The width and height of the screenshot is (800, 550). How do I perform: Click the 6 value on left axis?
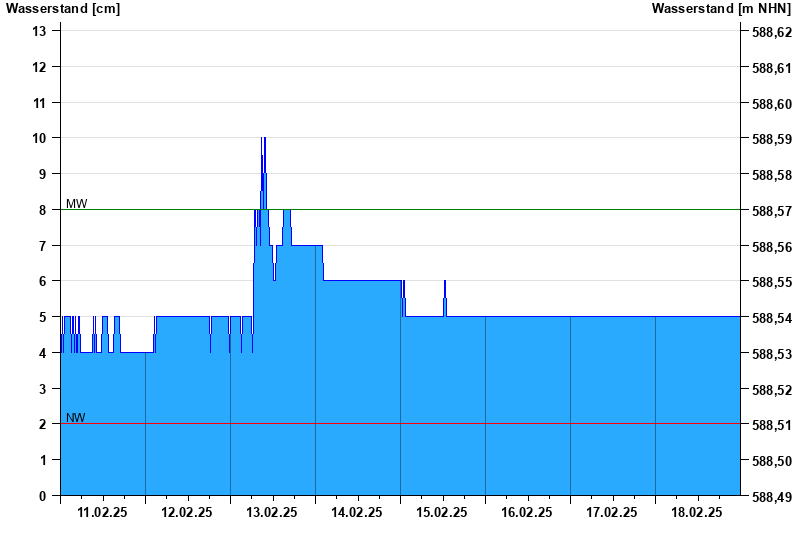(x=42, y=281)
